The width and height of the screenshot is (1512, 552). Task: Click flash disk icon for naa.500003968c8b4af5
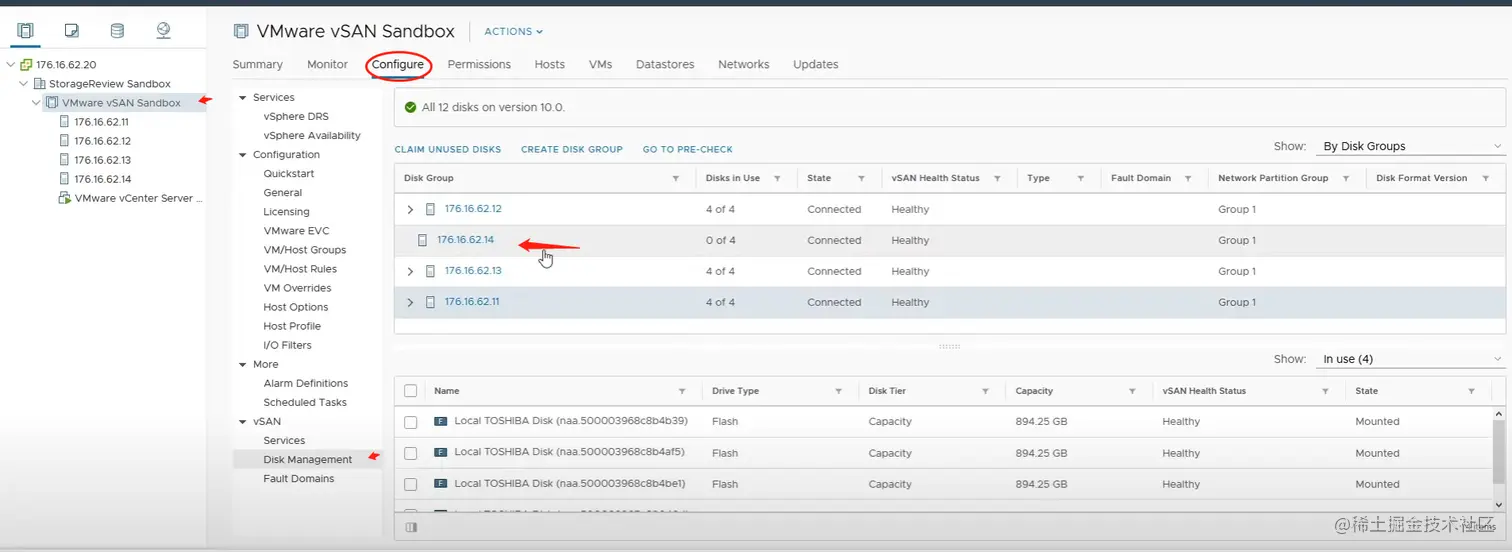(440, 453)
